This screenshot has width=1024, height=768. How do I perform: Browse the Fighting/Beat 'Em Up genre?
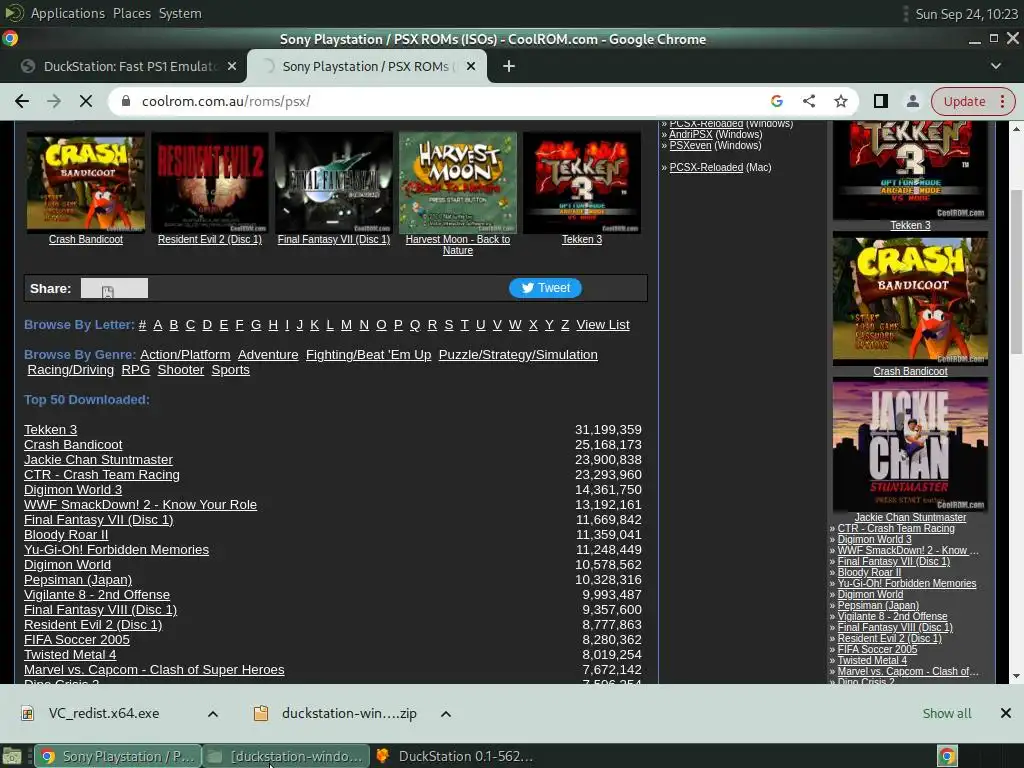point(368,355)
